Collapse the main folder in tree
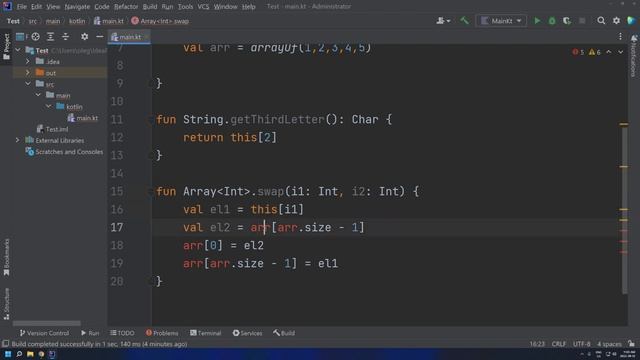 (38, 95)
